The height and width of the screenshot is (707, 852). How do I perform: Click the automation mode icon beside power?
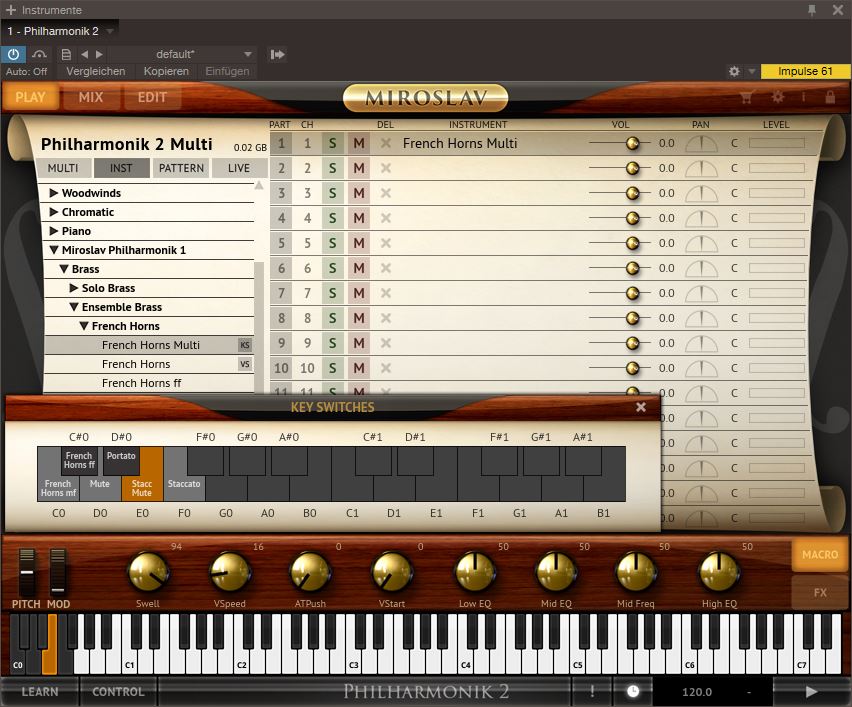pos(39,54)
